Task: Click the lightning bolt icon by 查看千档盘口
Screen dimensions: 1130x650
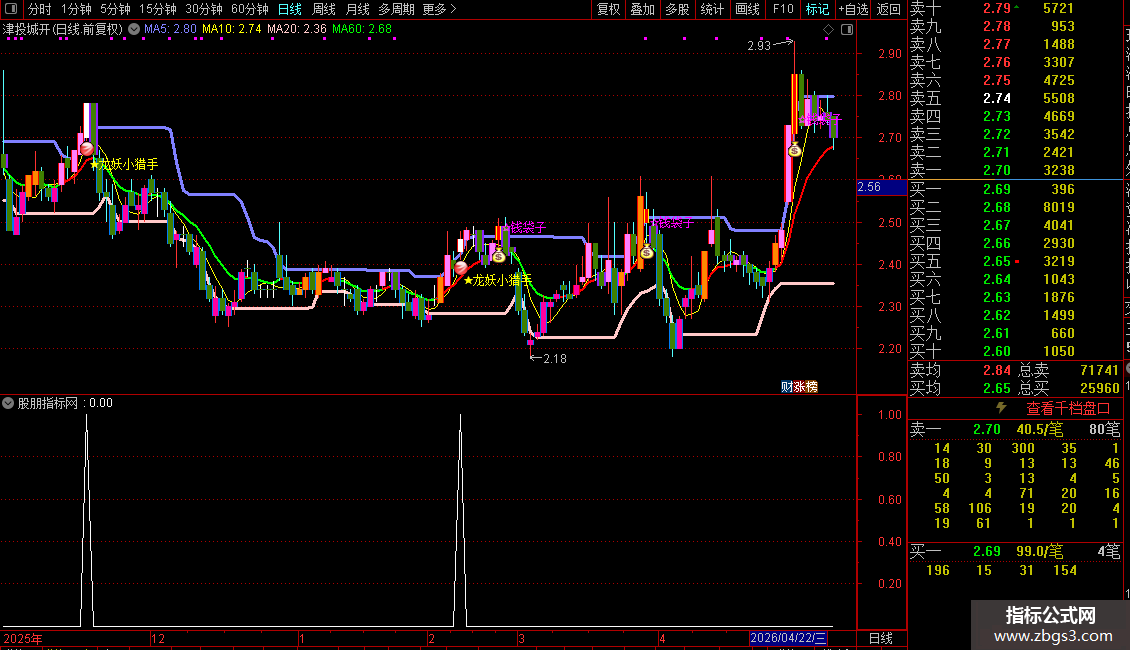Action: click(x=1001, y=407)
